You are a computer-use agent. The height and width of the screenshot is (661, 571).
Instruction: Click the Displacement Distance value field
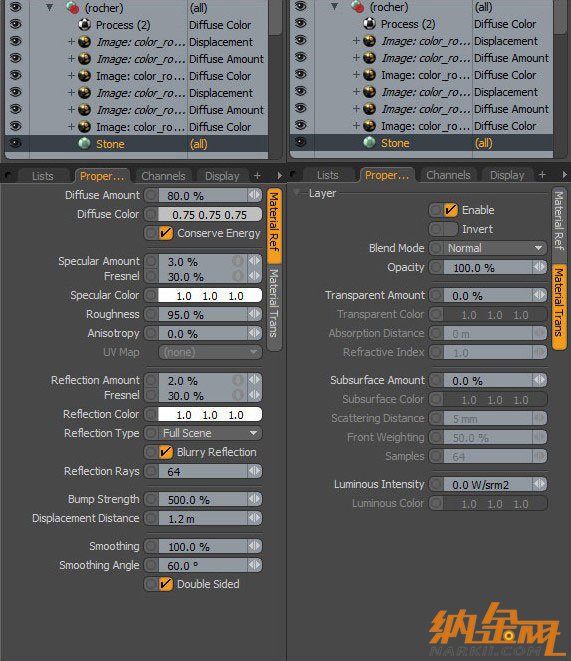coord(203,518)
